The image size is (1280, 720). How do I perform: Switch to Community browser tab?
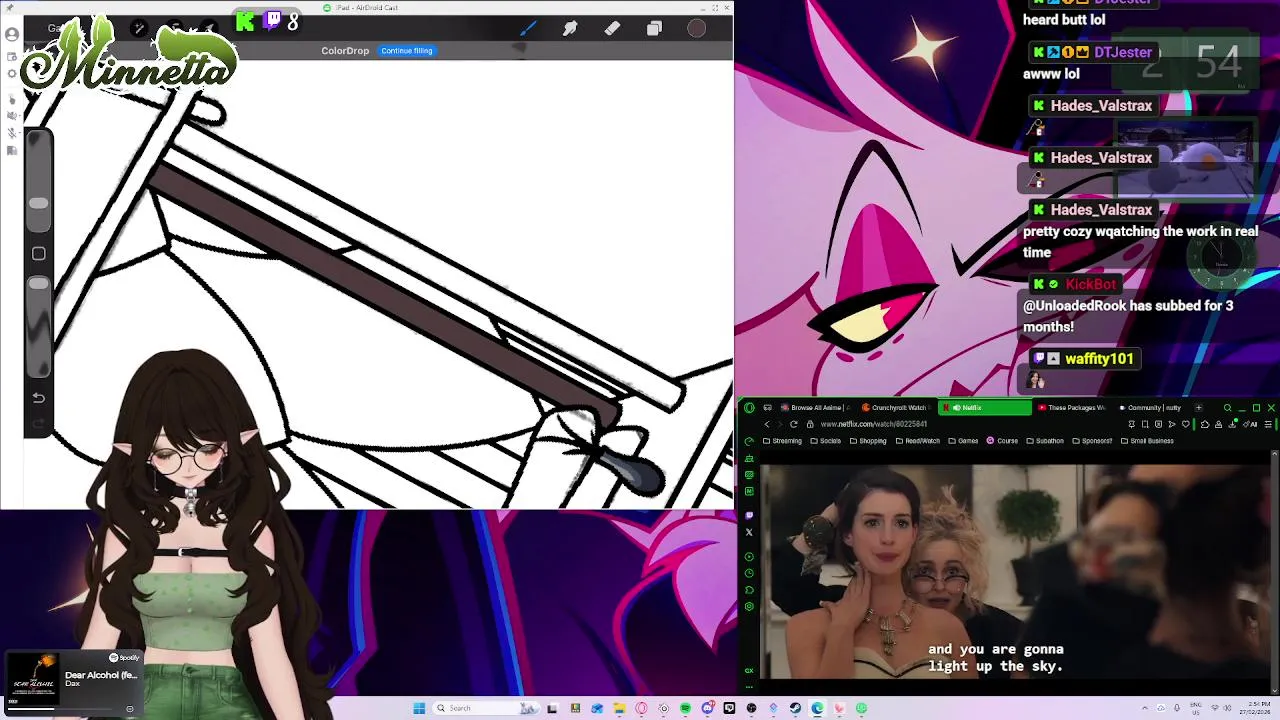1150,407
